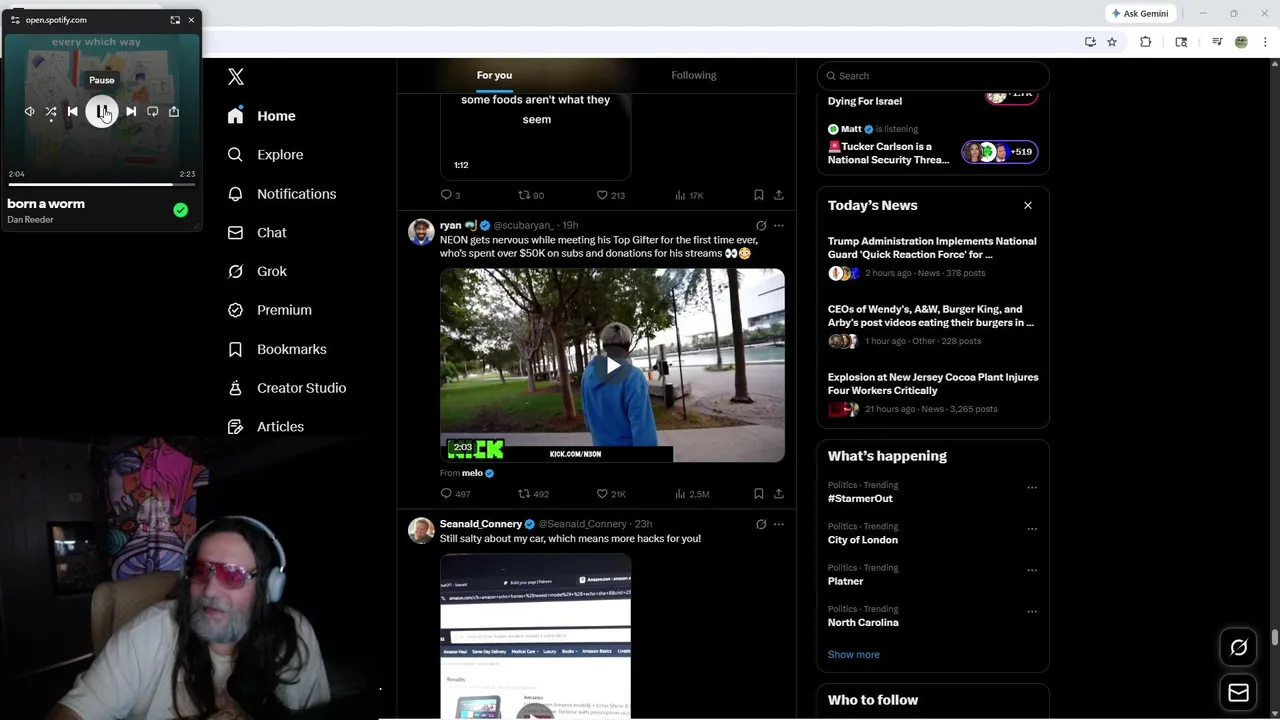The image size is (1280, 720).
Task: Open more options for City of London trend
Action: click(x=1032, y=529)
